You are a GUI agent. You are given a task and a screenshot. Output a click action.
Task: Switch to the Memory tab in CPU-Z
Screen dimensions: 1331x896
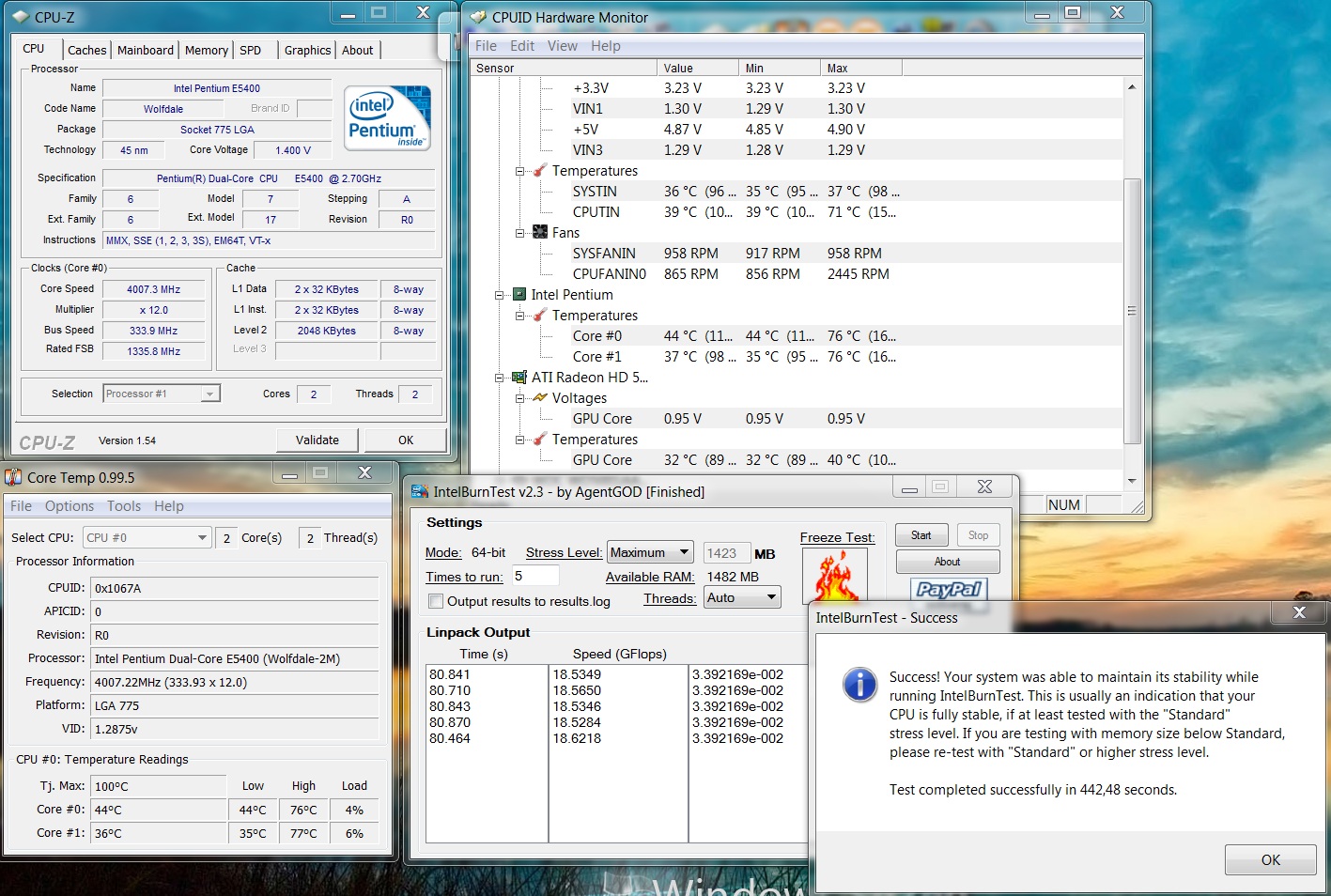[x=207, y=51]
